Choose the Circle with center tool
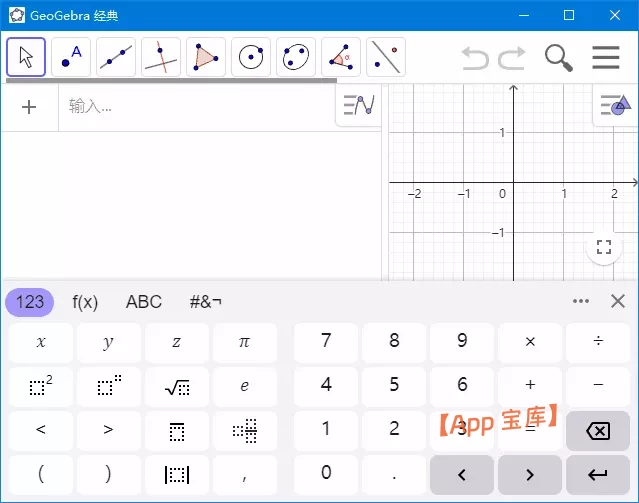Screen dimensions: 639x503 click(251, 57)
